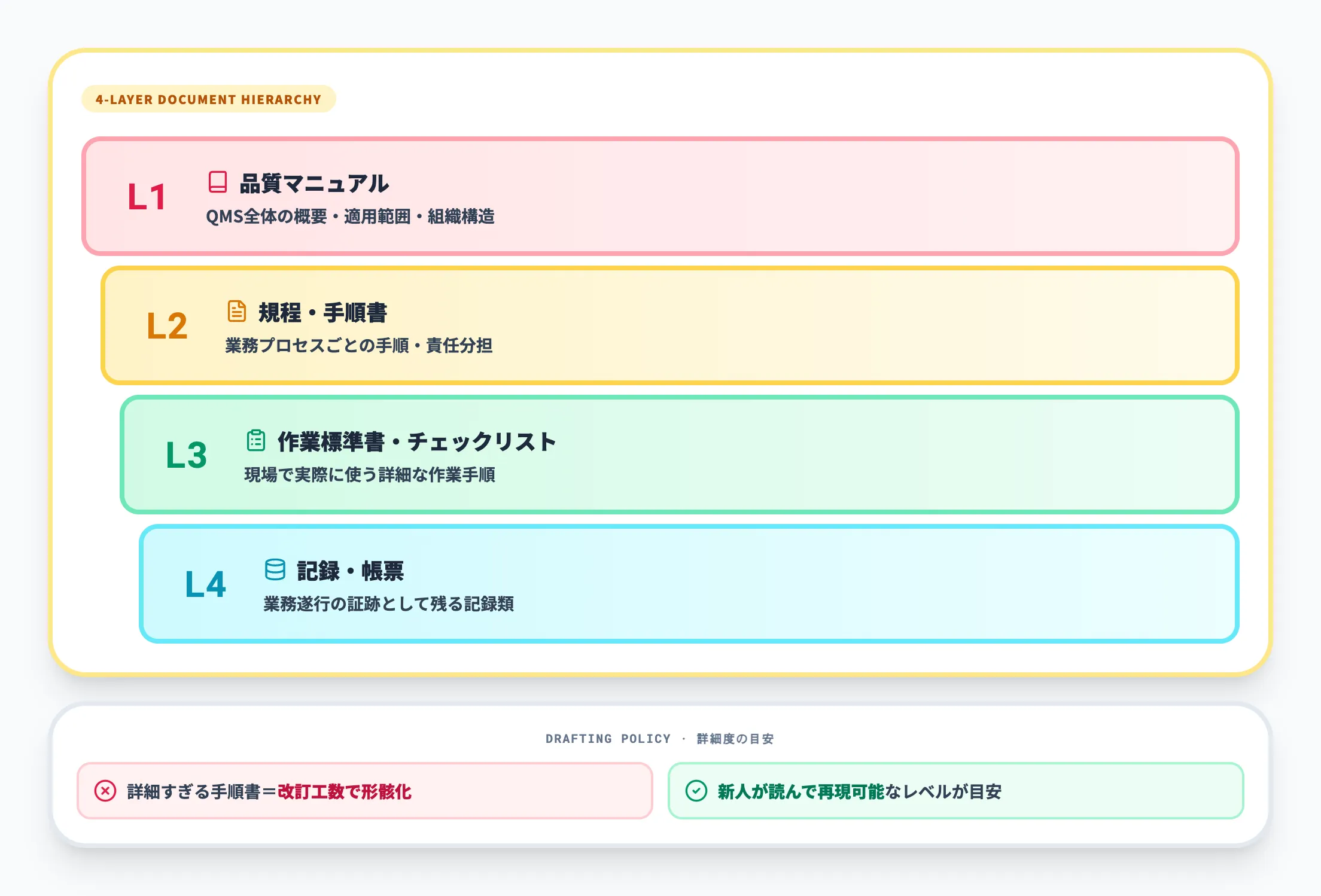Select the L4 level indicator

coord(204,583)
